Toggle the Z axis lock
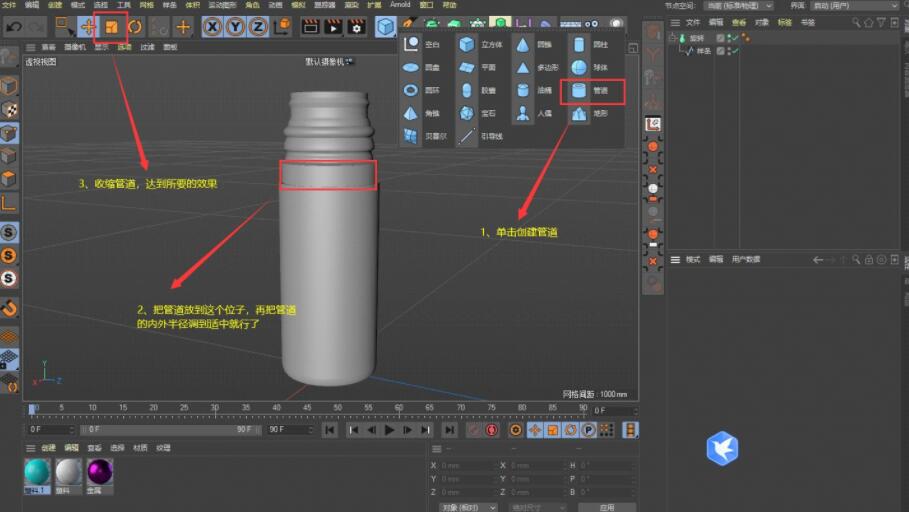Viewport: 909px width, 512px height. pyautogui.click(x=259, y=27)
